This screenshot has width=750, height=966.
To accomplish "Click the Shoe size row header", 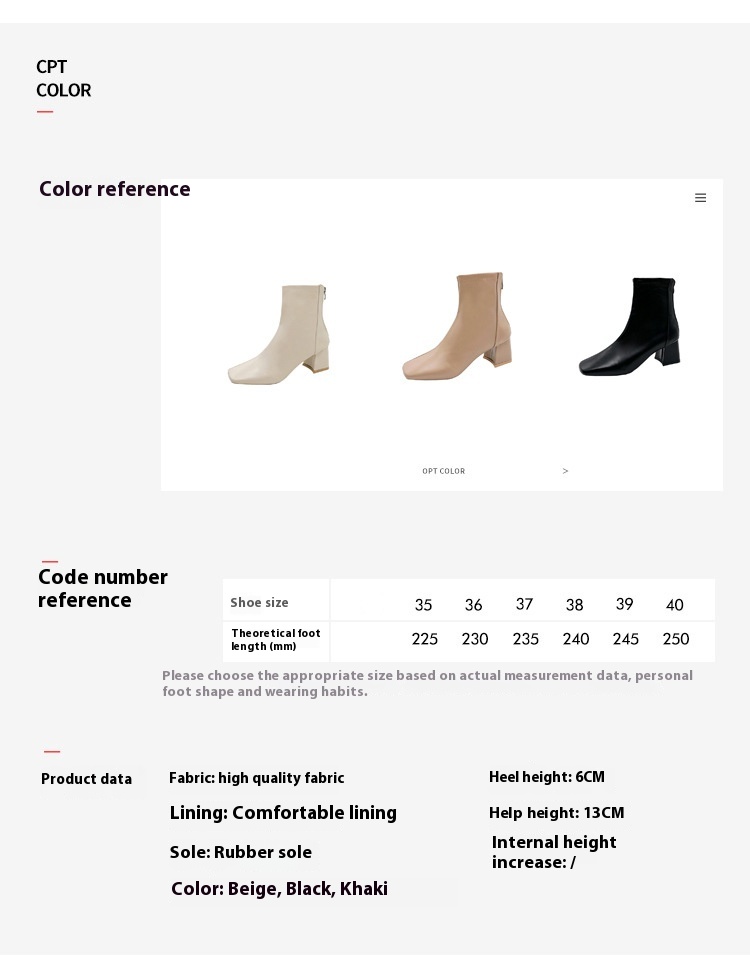I will (259, 603).
